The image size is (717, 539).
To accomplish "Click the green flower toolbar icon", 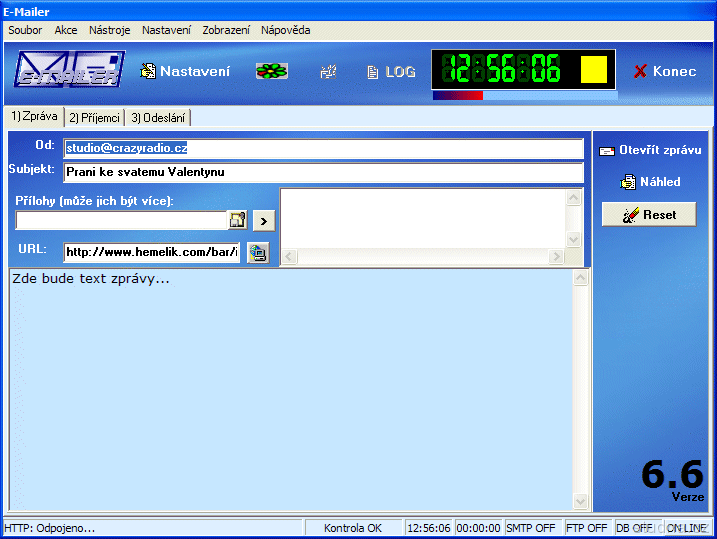I will point(272,71).
